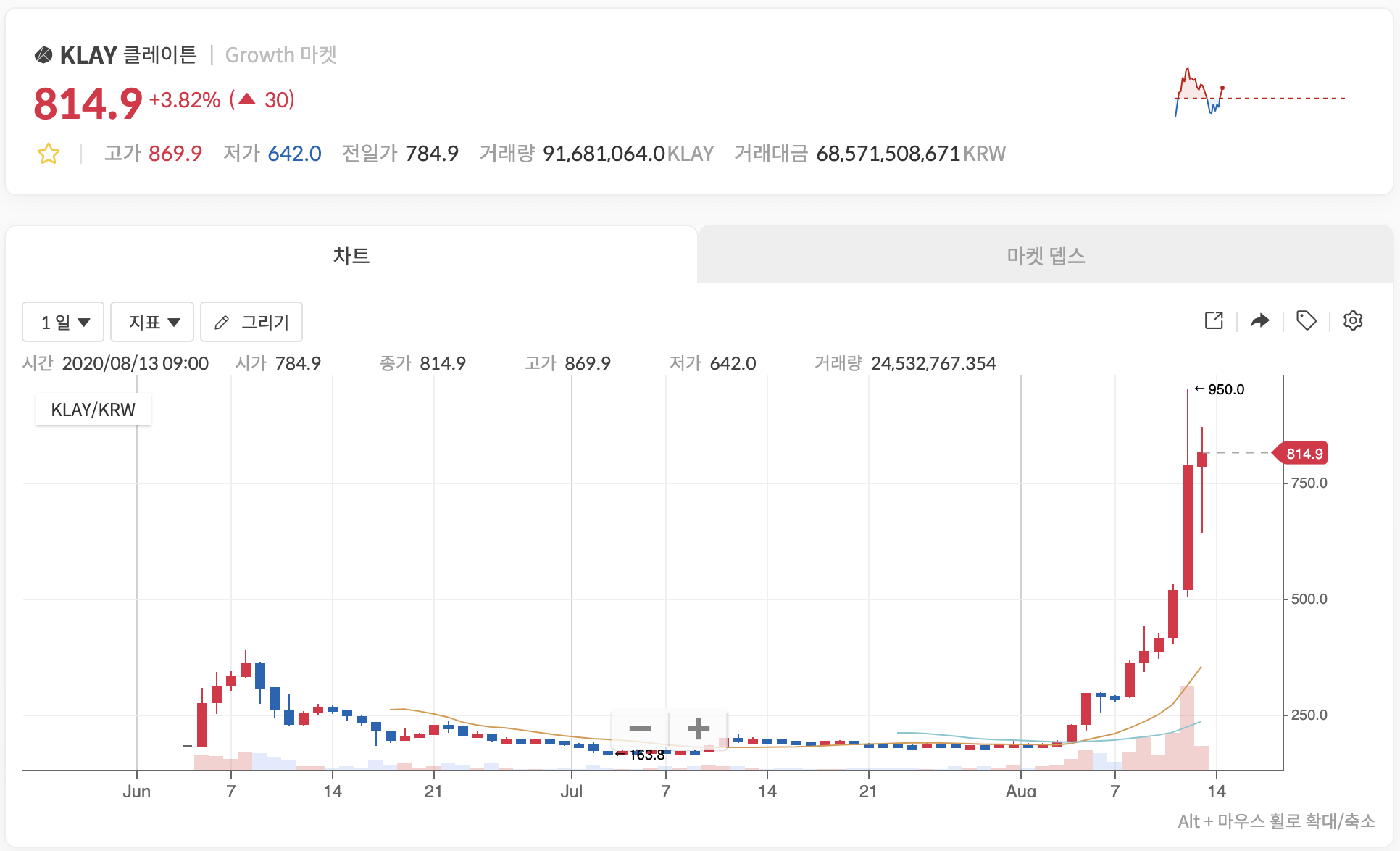Screen dimensions: 1400x851
Task: Click the price tag icon
Action: tap(1306, 320)
